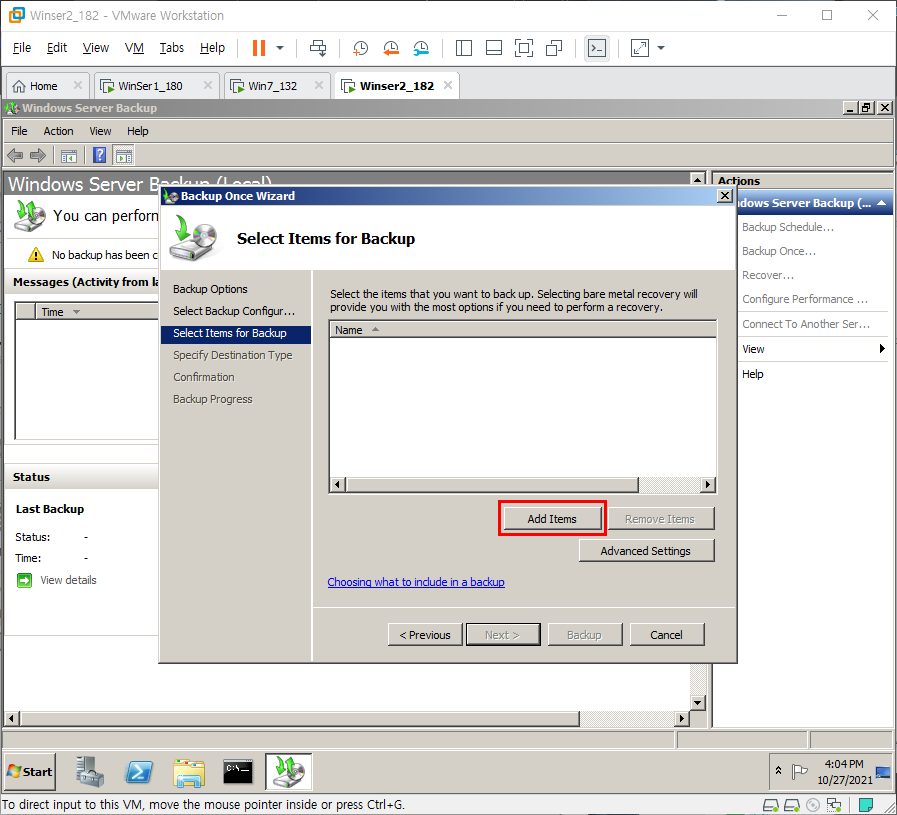
Task: Open Server Manager from taskbar
Action: click(90, 772)
